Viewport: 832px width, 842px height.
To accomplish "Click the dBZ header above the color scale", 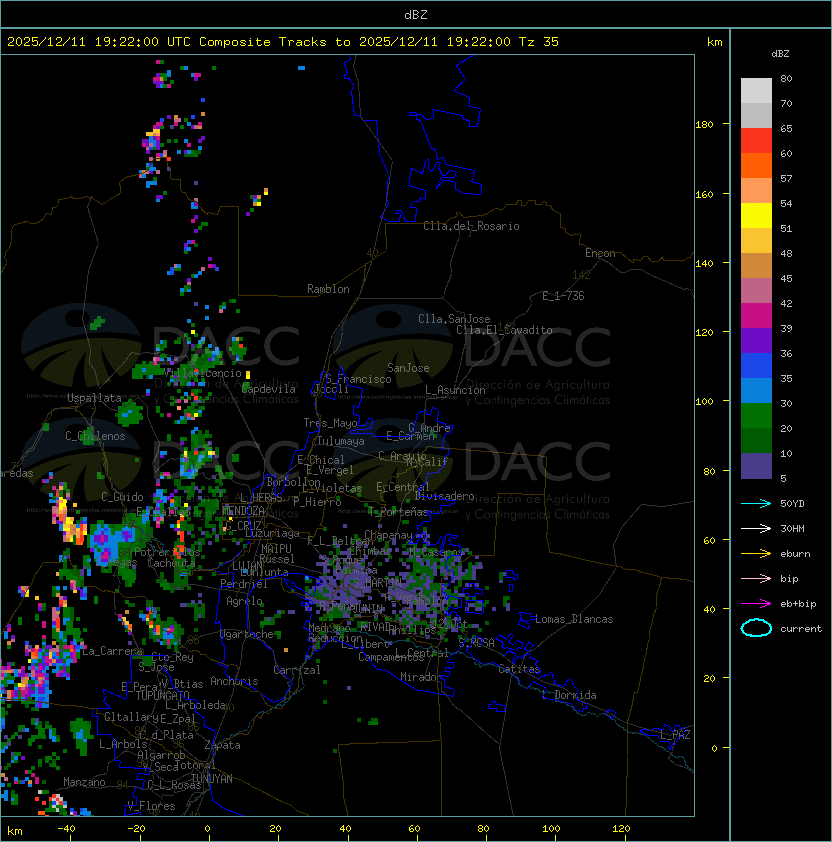I will (780, 54).
